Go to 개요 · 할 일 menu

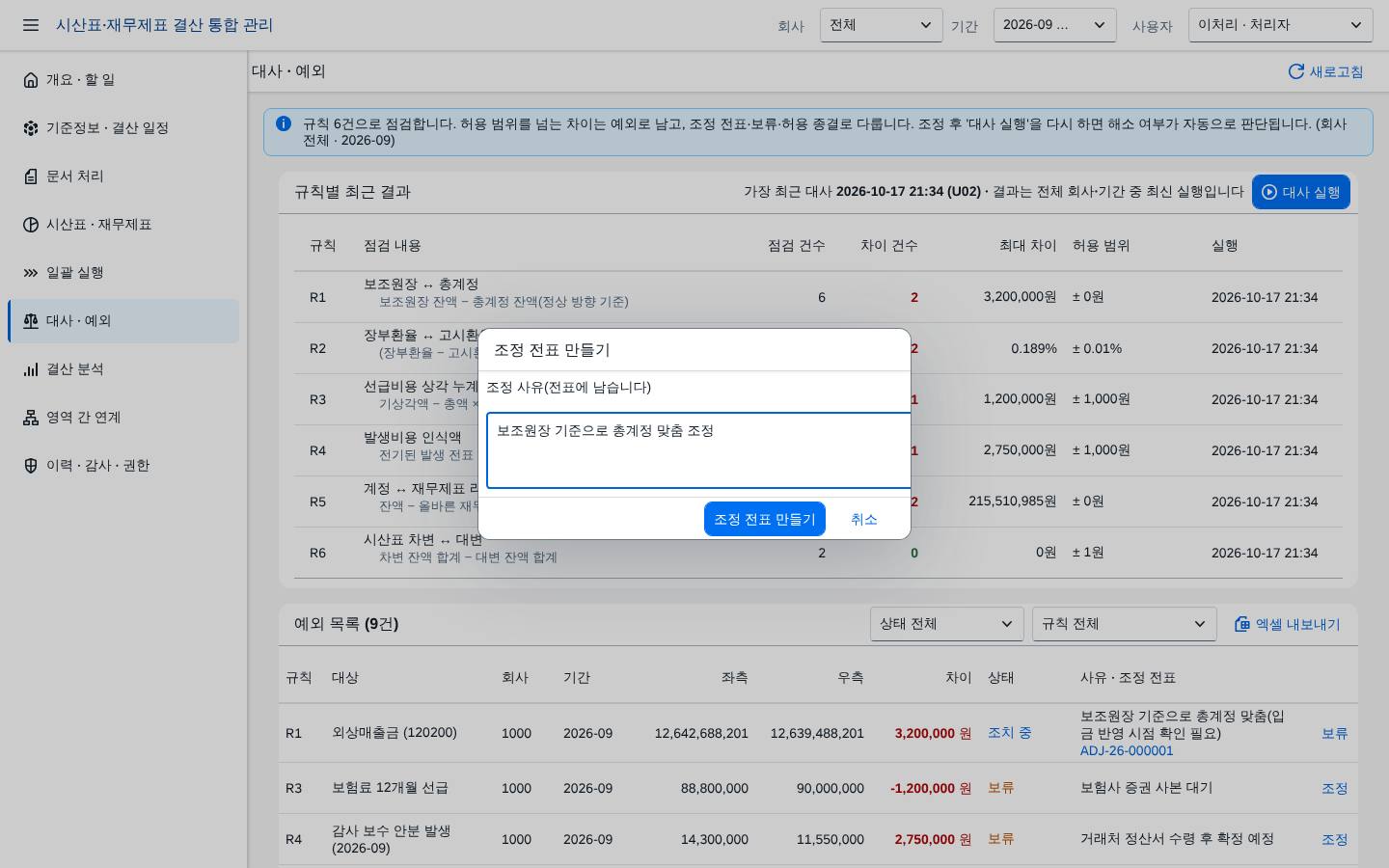coord(123,80)
